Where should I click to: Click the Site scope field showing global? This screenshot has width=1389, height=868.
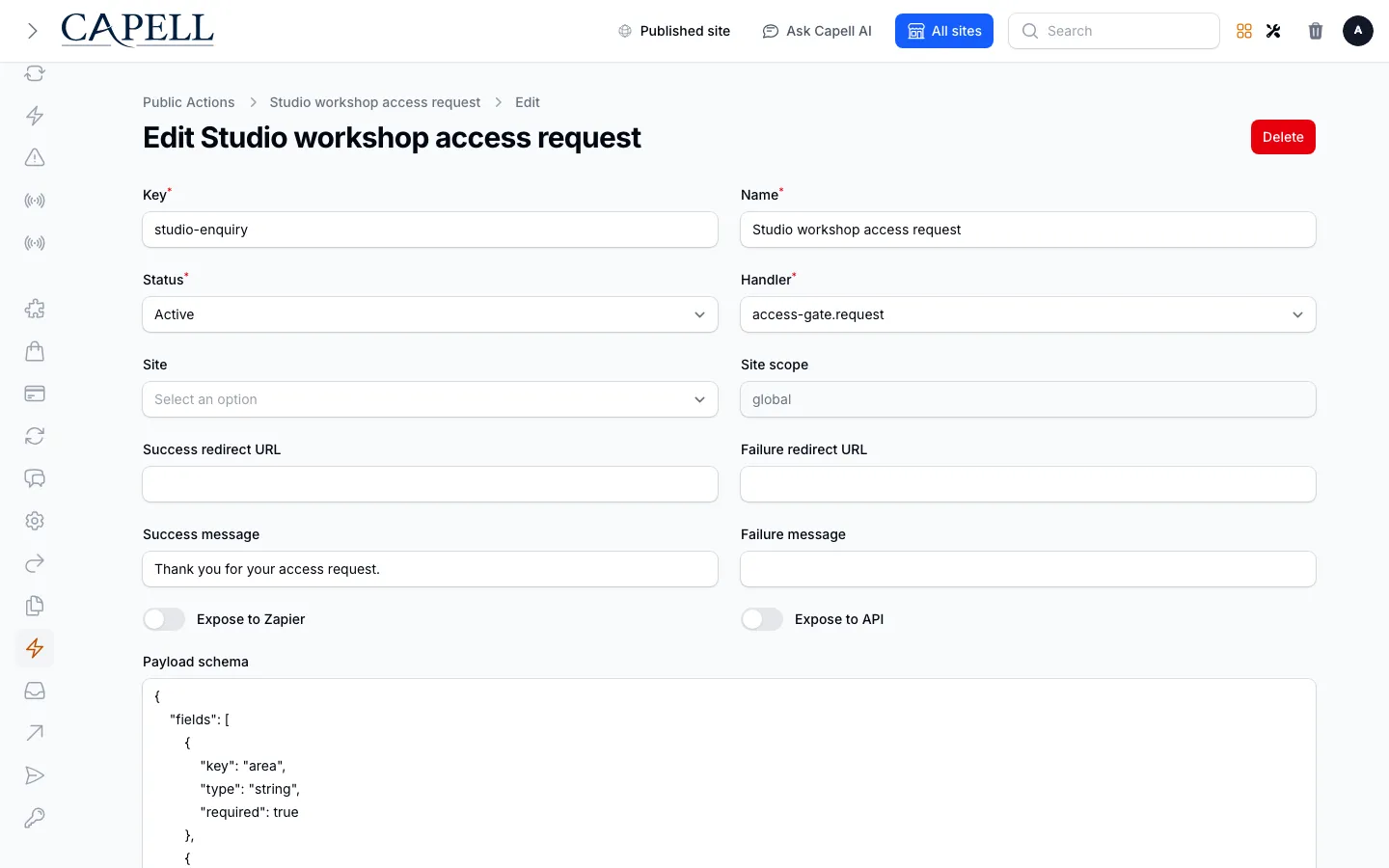[x=1028, y=399]
